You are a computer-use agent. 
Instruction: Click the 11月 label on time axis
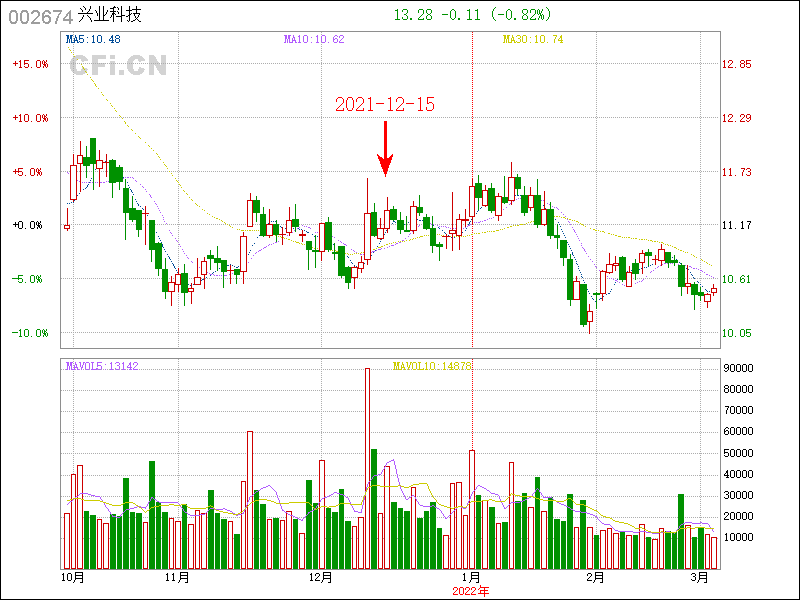[x=177, y=577]
